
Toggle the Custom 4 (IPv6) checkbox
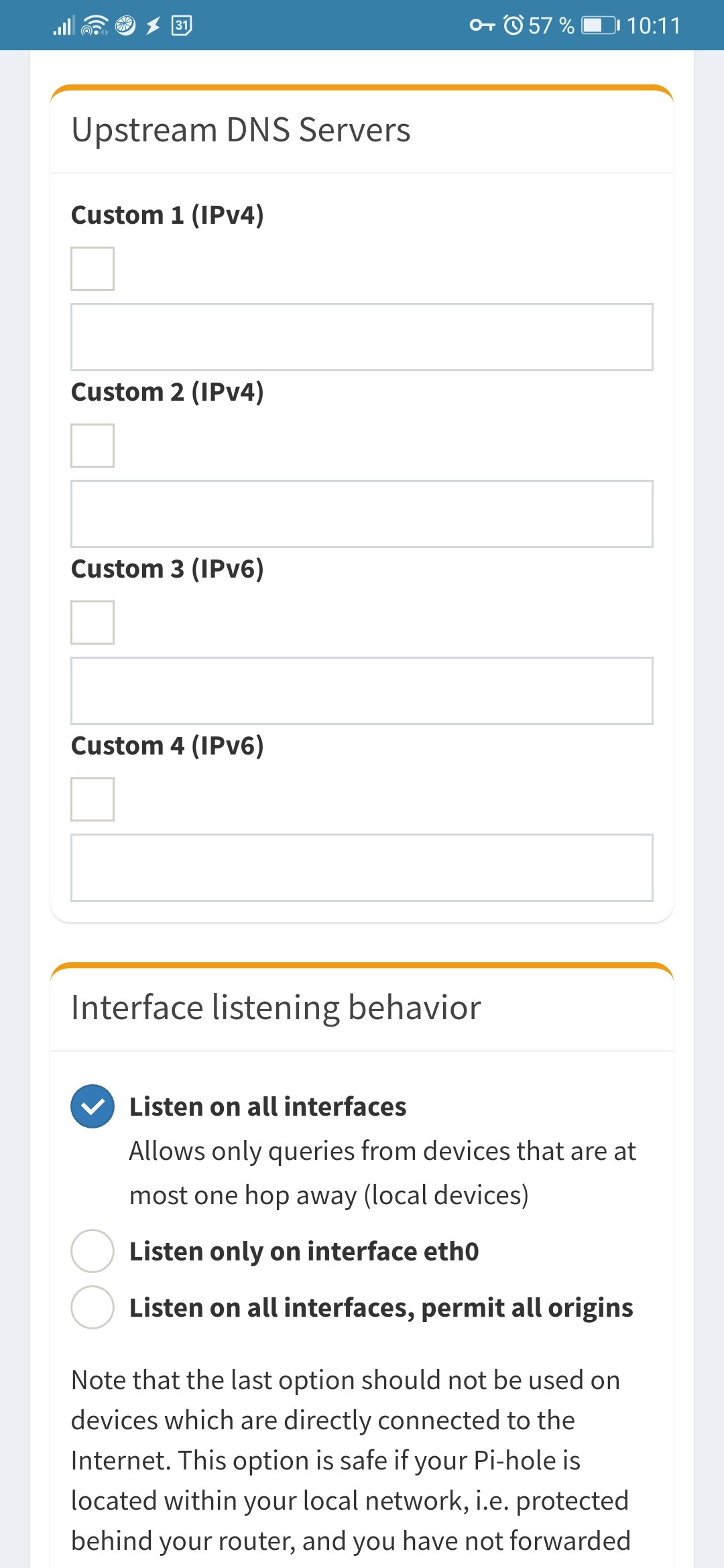point(93,799)
